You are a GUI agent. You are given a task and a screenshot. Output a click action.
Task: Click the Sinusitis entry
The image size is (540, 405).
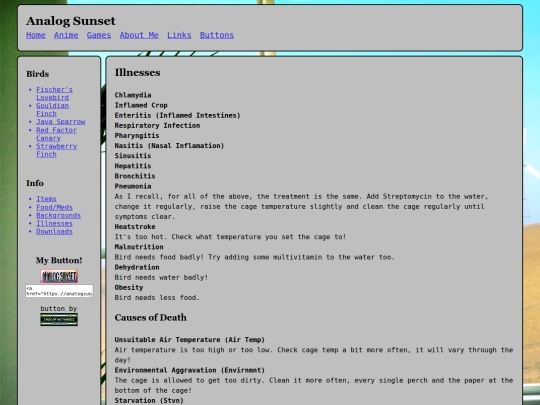click(x=133, y=156)
